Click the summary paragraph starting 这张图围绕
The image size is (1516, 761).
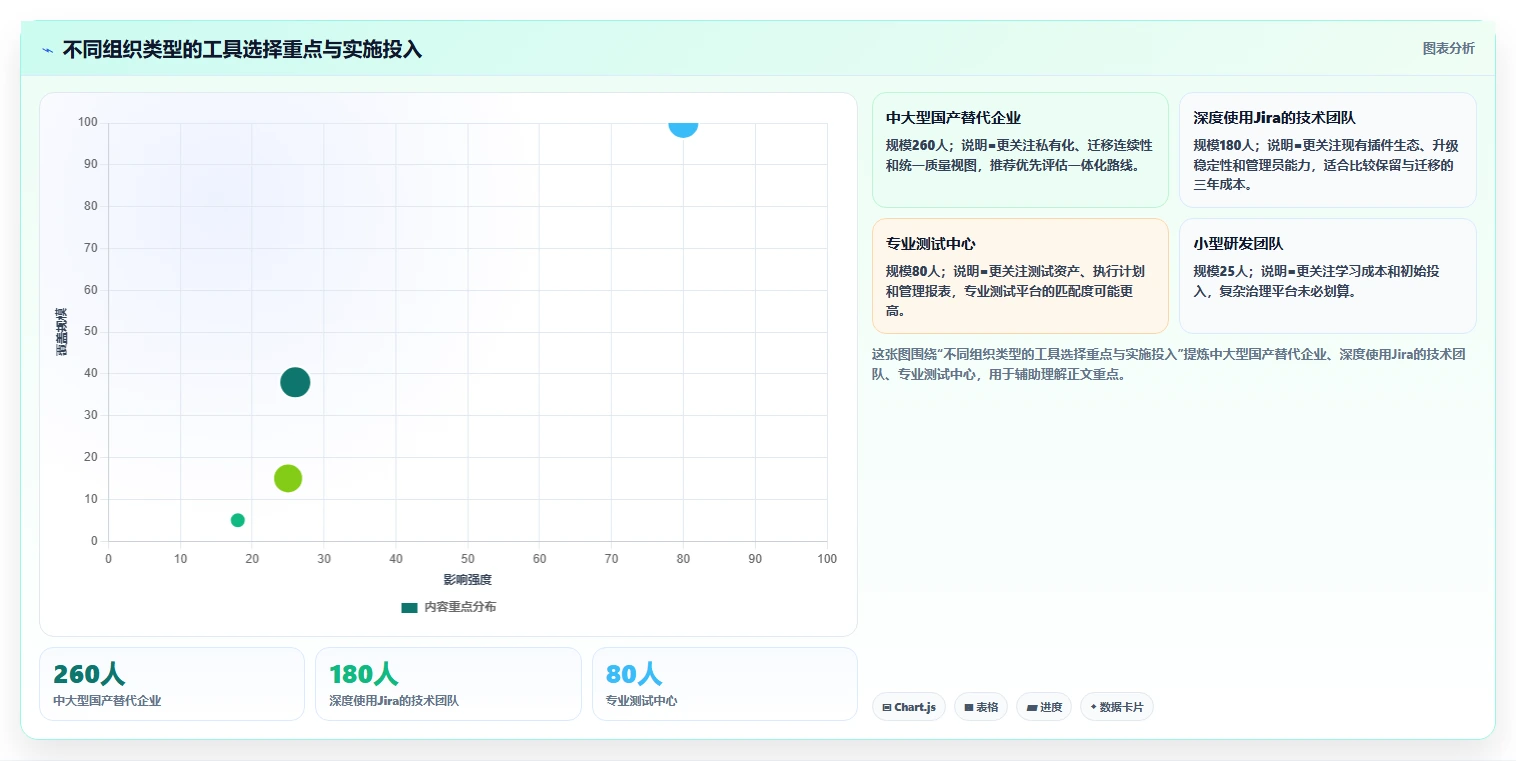[1169, 364]
